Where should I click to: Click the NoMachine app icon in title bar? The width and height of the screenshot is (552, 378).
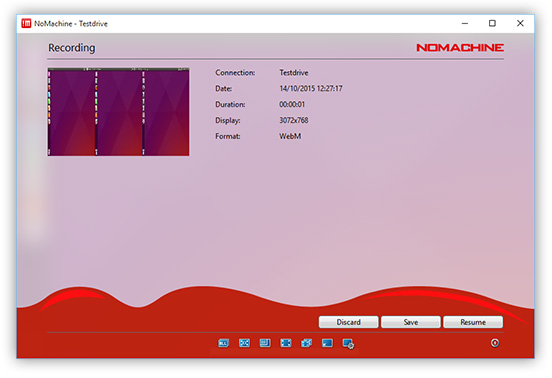[x=26, y=24]
